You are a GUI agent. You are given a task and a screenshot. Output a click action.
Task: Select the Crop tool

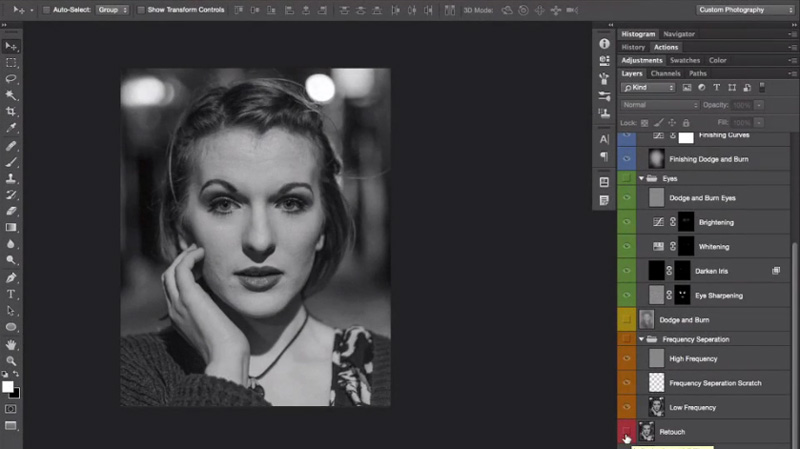11,112
